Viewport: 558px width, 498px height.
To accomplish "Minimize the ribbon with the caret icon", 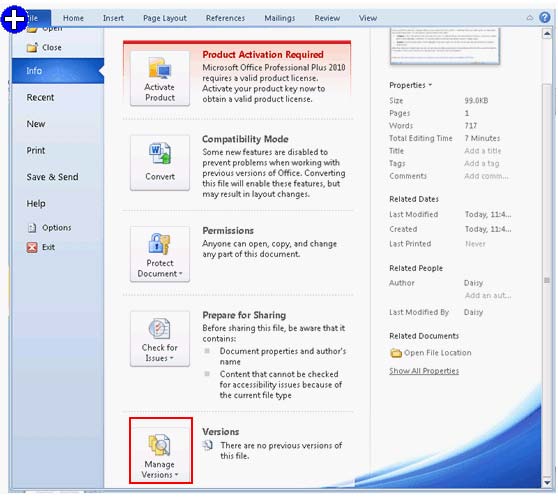I will click(530, 18).
